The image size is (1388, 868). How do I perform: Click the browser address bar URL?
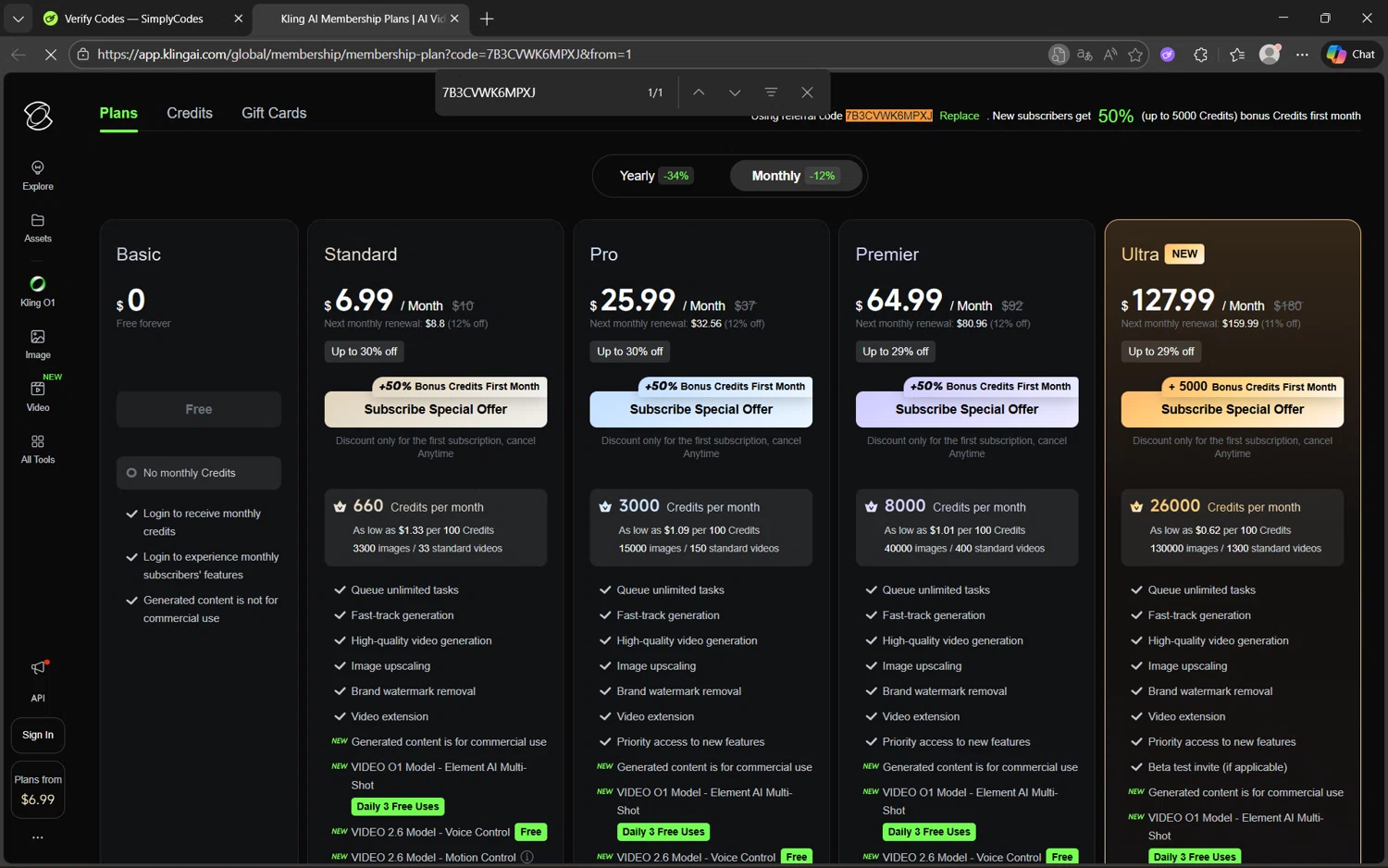point(365,55)
